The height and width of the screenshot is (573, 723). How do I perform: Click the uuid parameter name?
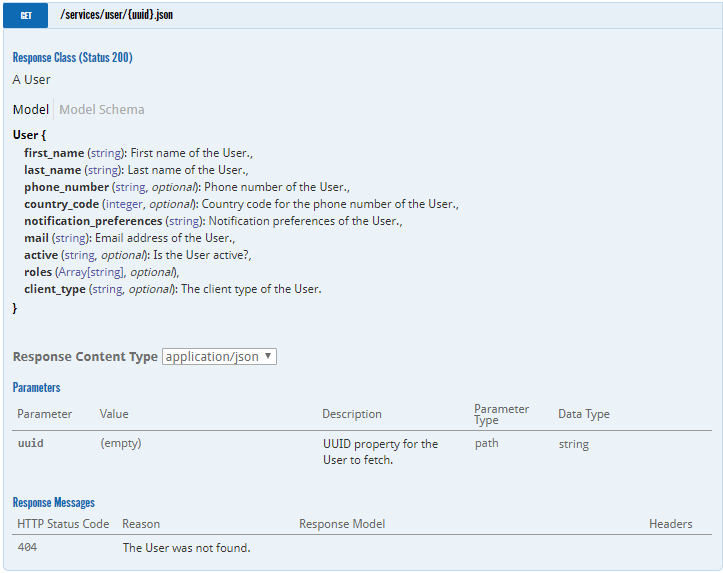[x=30, y=444]
